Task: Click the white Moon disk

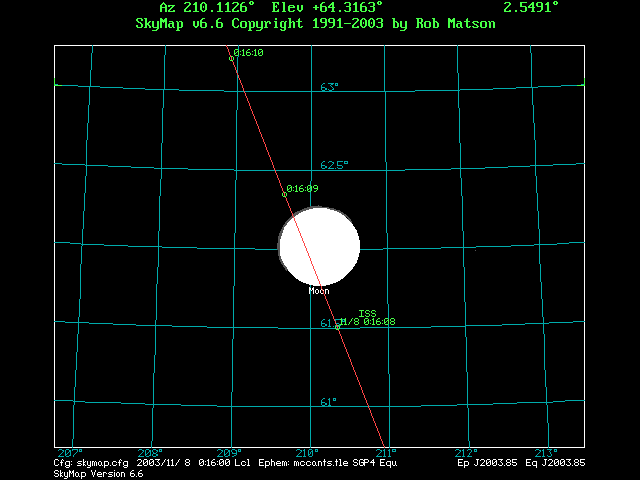Action: 319,248
